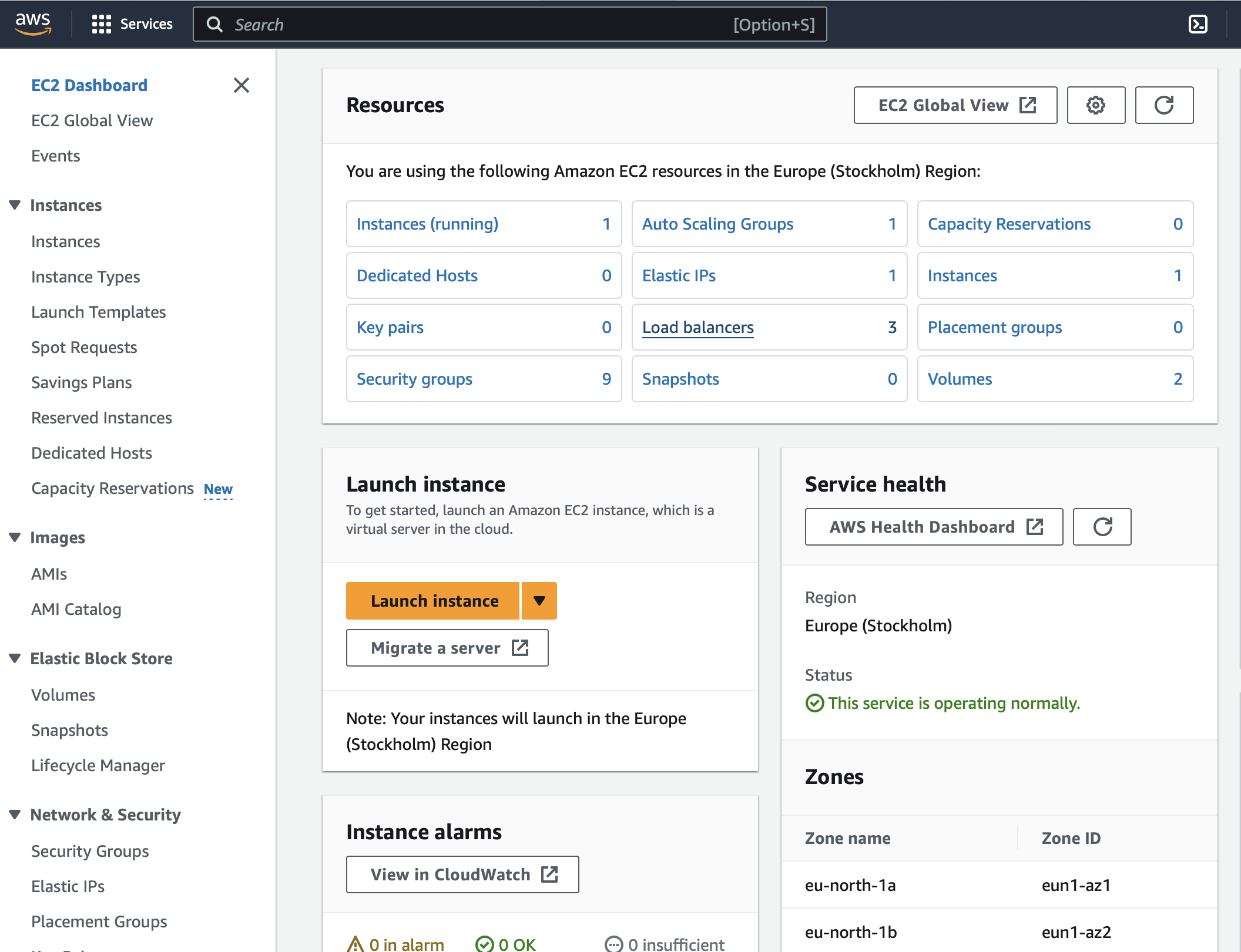The image size is (1241, 952).
Task: Open Instances resource tile link
Action: coord(962,275)
